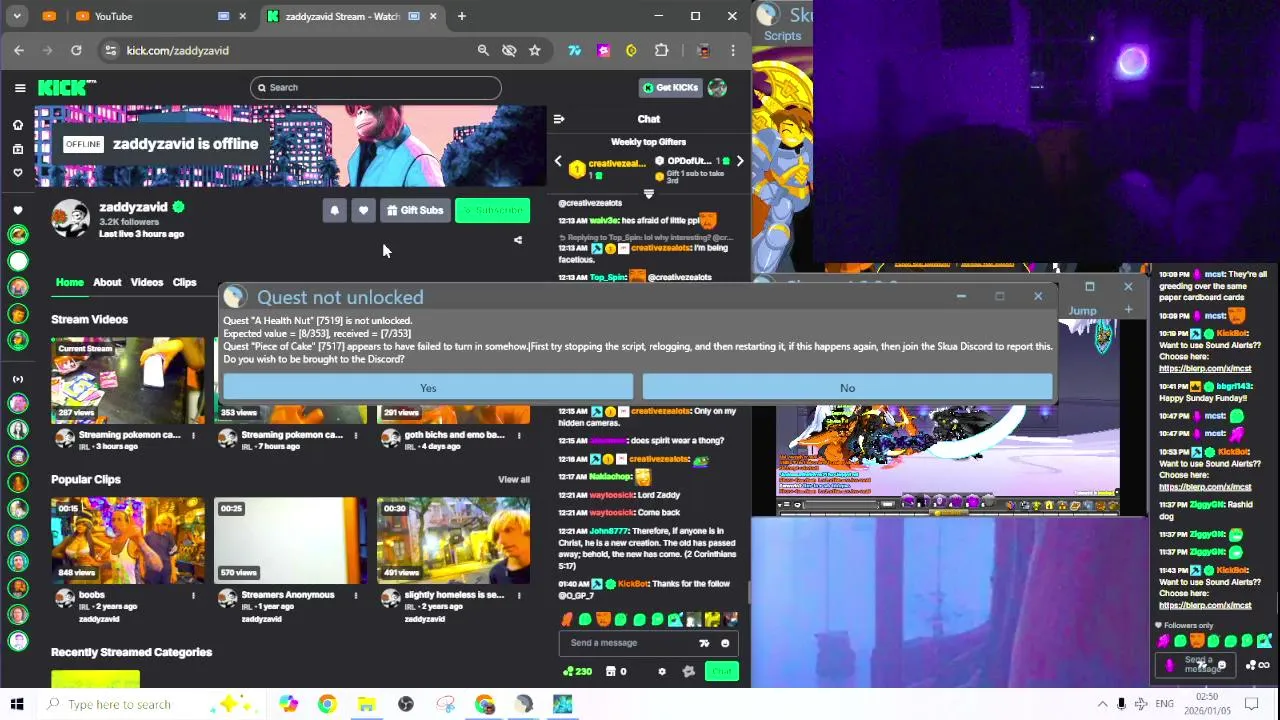Image resolution: width=1280 pixels, height=720 pixels.
Task: Toggle the follow heart for zaddyzavid
Action: tap(363, 210)
